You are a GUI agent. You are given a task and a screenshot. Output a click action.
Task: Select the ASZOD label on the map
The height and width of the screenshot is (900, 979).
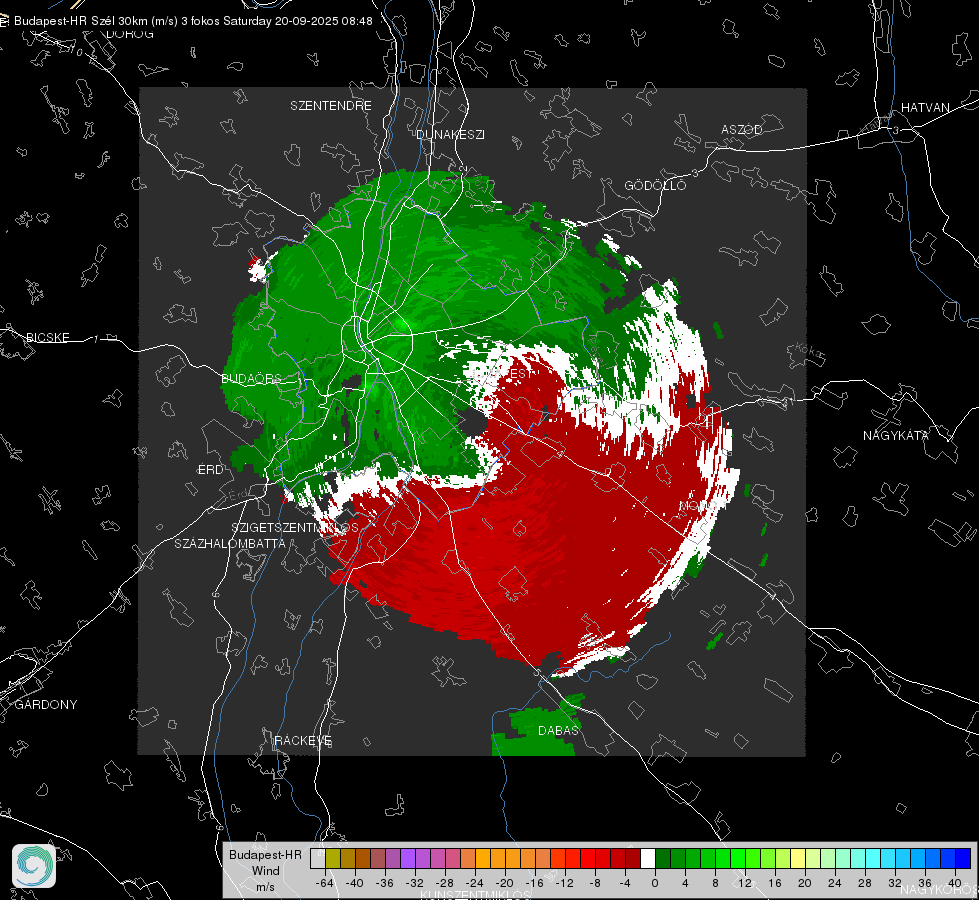pos(742,129)
